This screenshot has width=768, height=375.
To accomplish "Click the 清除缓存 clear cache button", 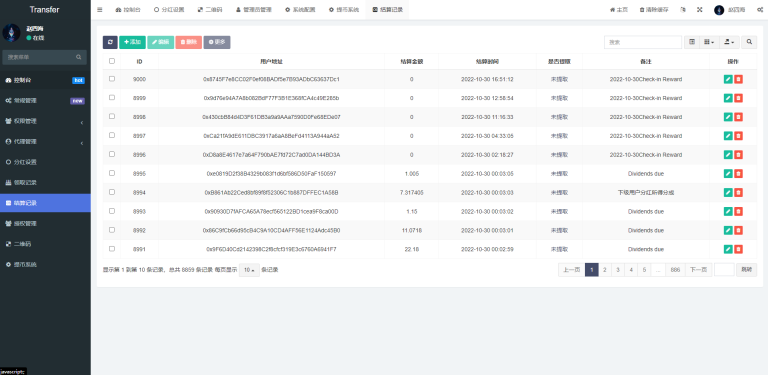I will (655, 10).
